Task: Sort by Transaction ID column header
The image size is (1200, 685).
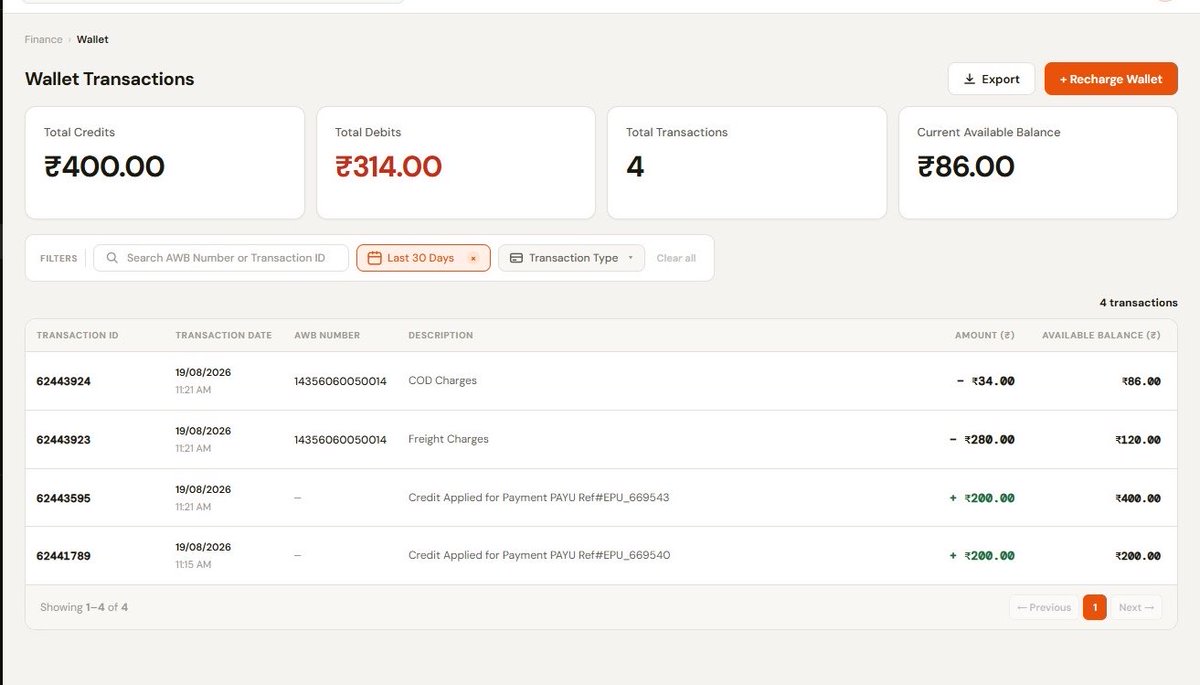Action: pyautogui.click(x=77, y=335)
